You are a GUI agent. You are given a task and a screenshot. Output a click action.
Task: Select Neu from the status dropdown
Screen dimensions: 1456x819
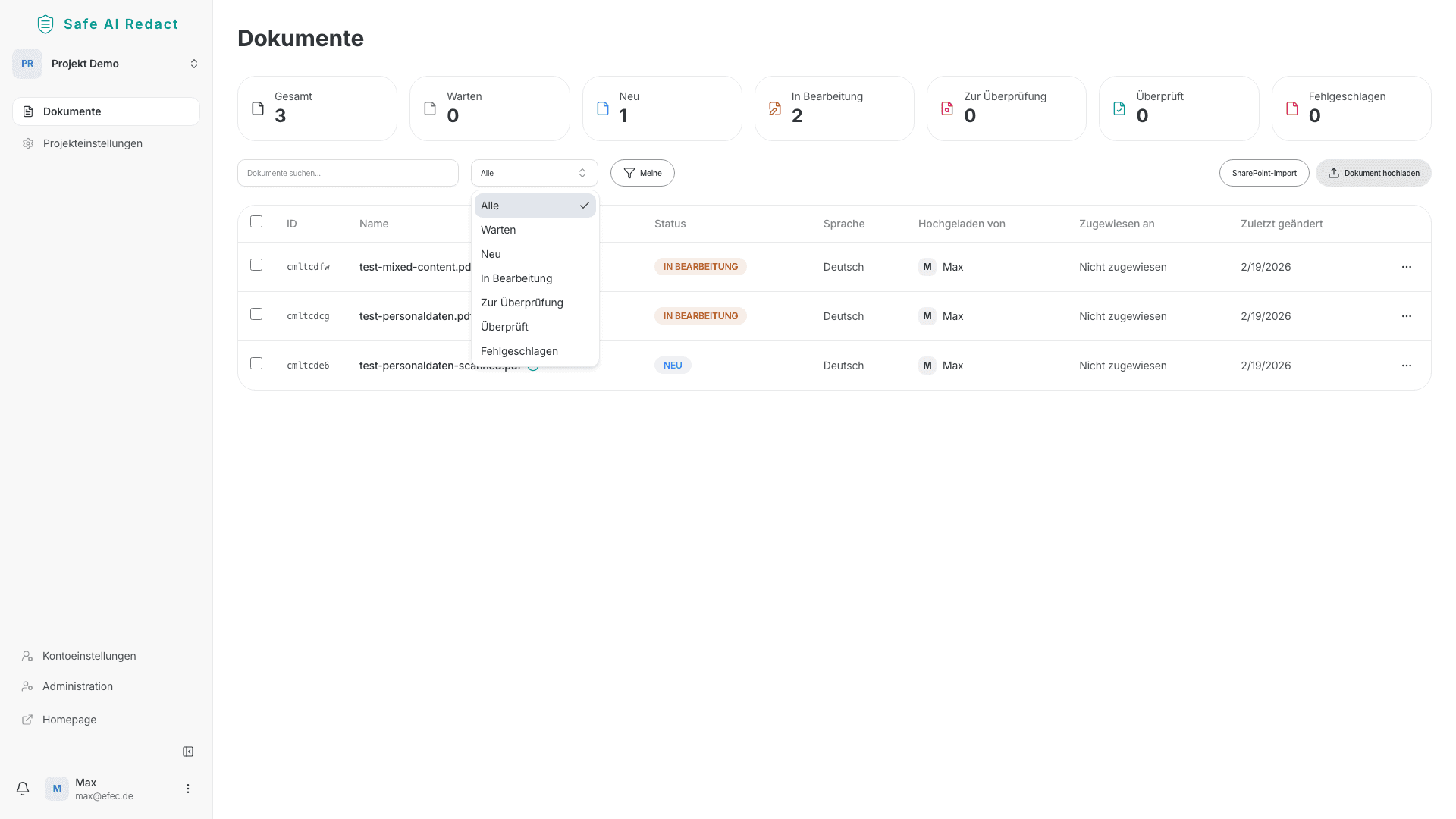tap(490, 253)
